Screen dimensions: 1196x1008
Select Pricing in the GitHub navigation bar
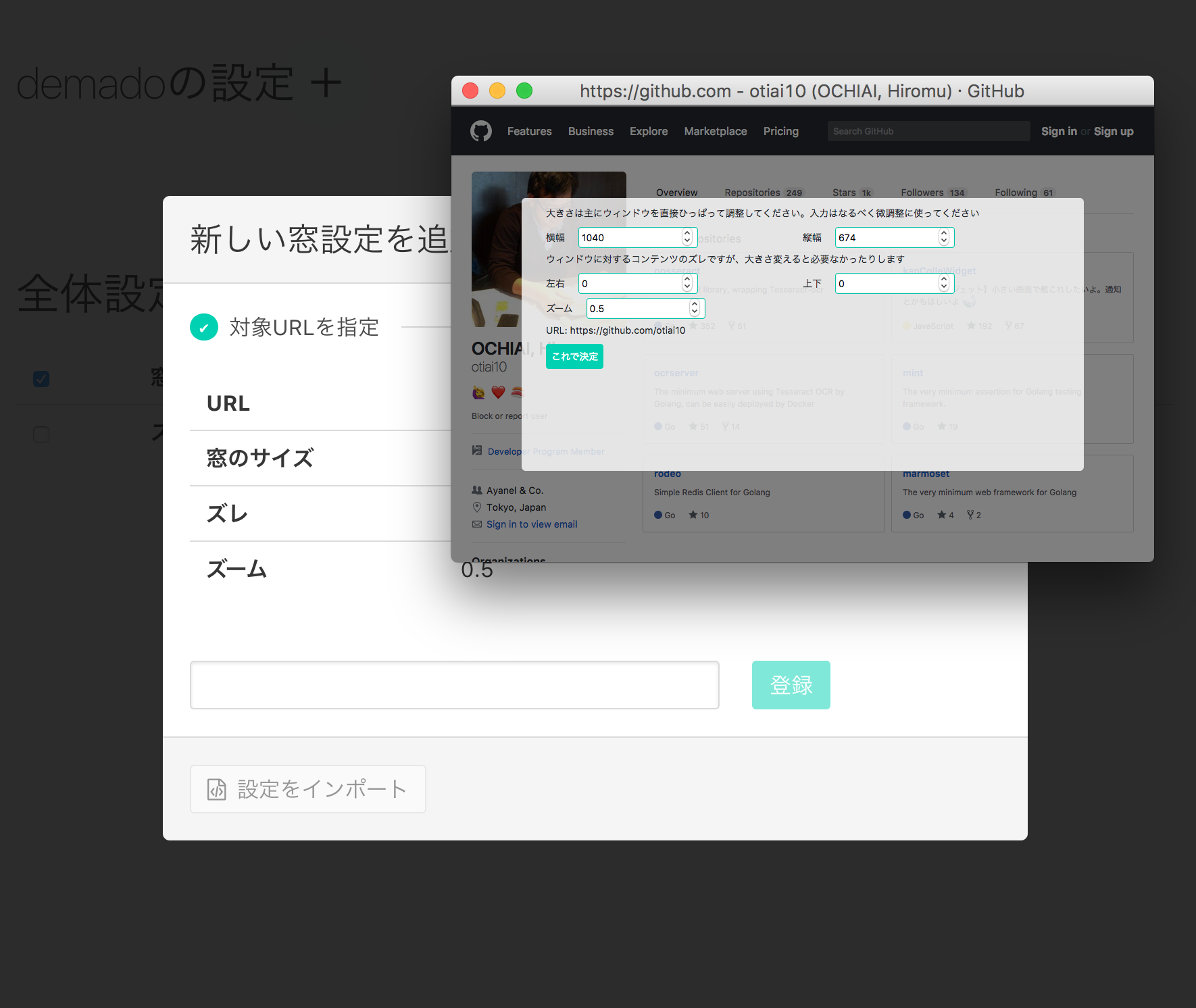(x=780, y=131)
